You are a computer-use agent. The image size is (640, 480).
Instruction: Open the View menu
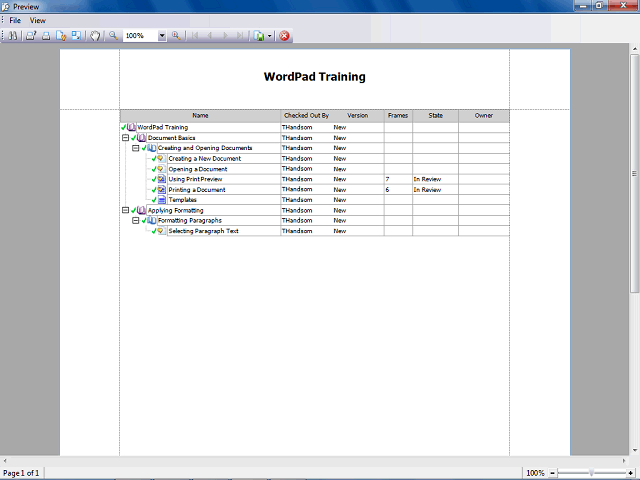click(38, 20)
